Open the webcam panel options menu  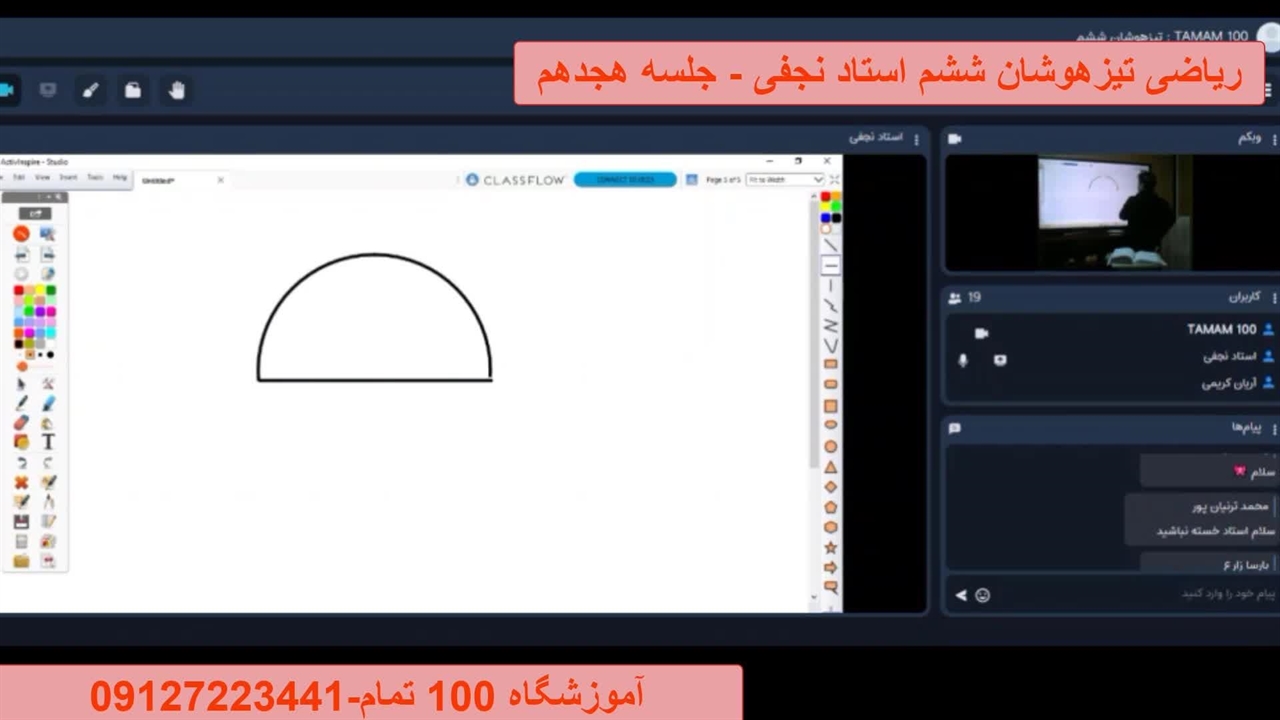(x=1274, y=140)
